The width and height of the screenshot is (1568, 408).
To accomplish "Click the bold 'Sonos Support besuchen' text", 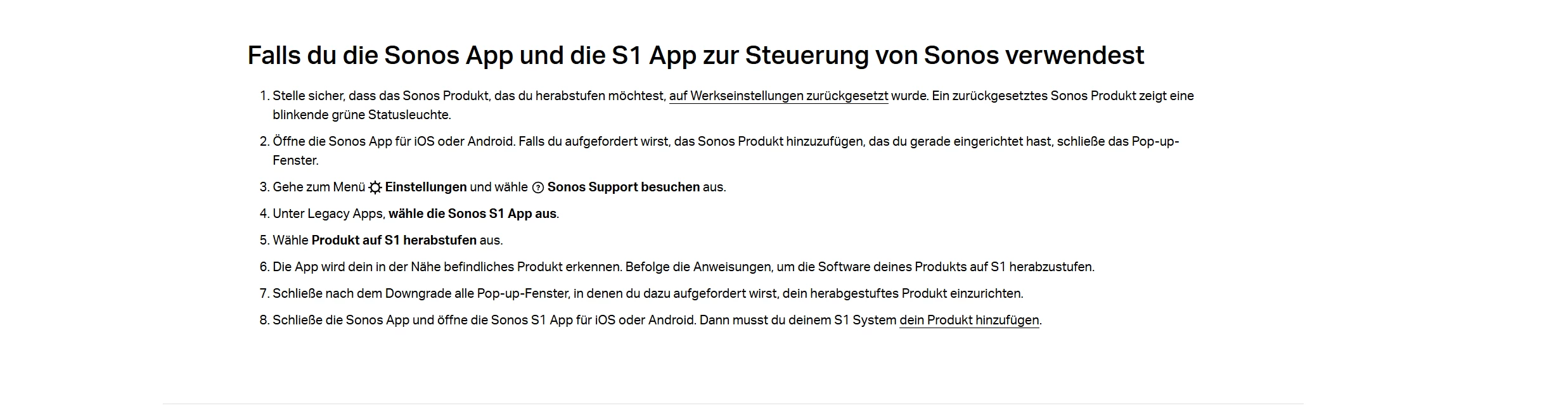I will tap(624, 188).
